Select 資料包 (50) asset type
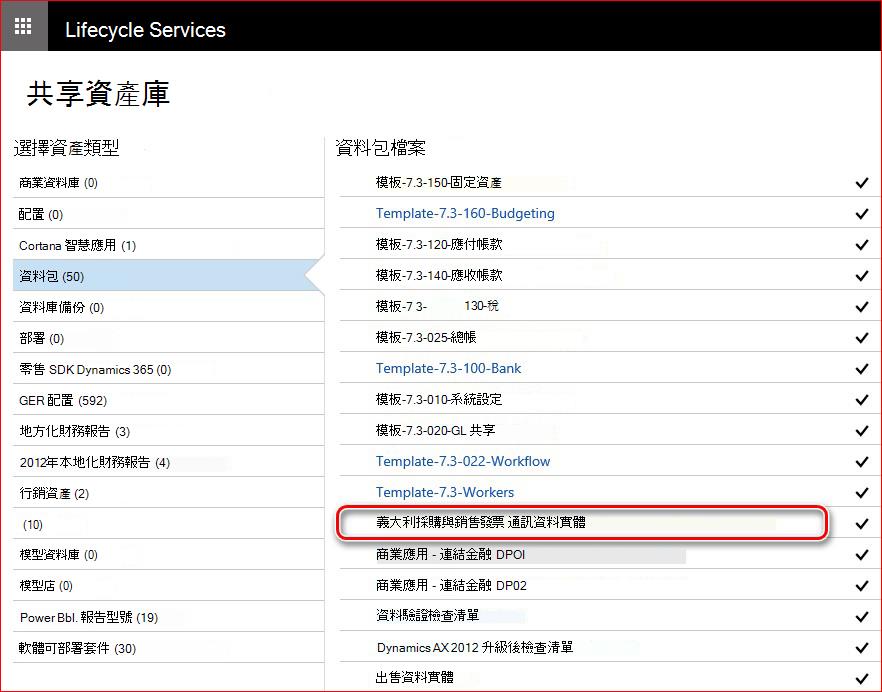This screenshot has width=882, height=692. pos(169,276)
